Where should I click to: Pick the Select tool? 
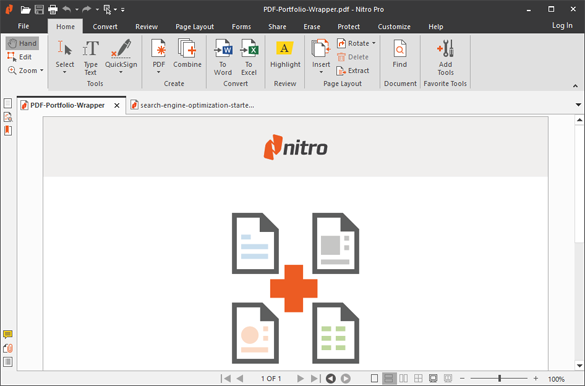[65, 53]
